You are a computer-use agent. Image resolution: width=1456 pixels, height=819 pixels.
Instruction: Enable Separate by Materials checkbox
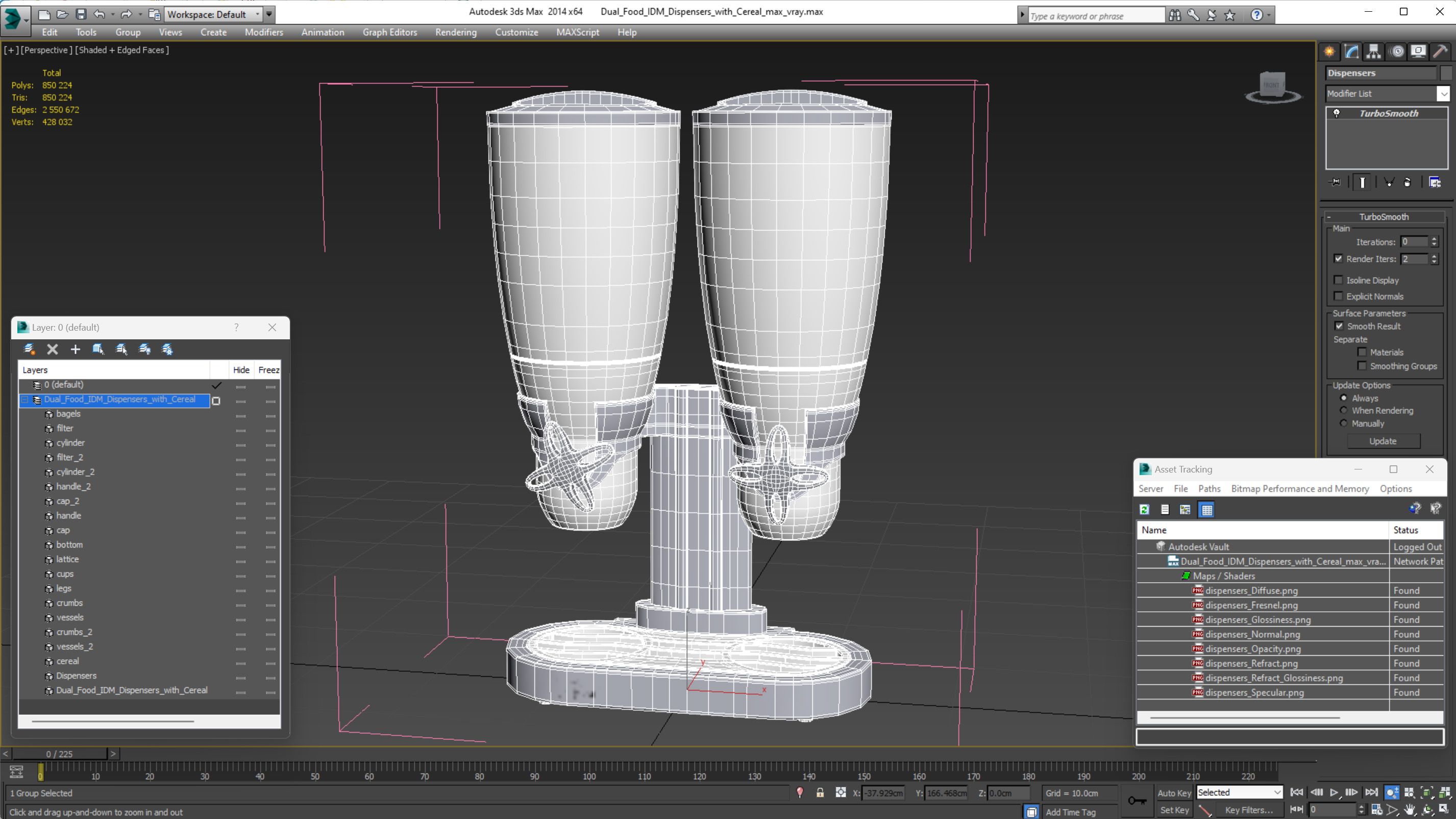[1362, 352]
